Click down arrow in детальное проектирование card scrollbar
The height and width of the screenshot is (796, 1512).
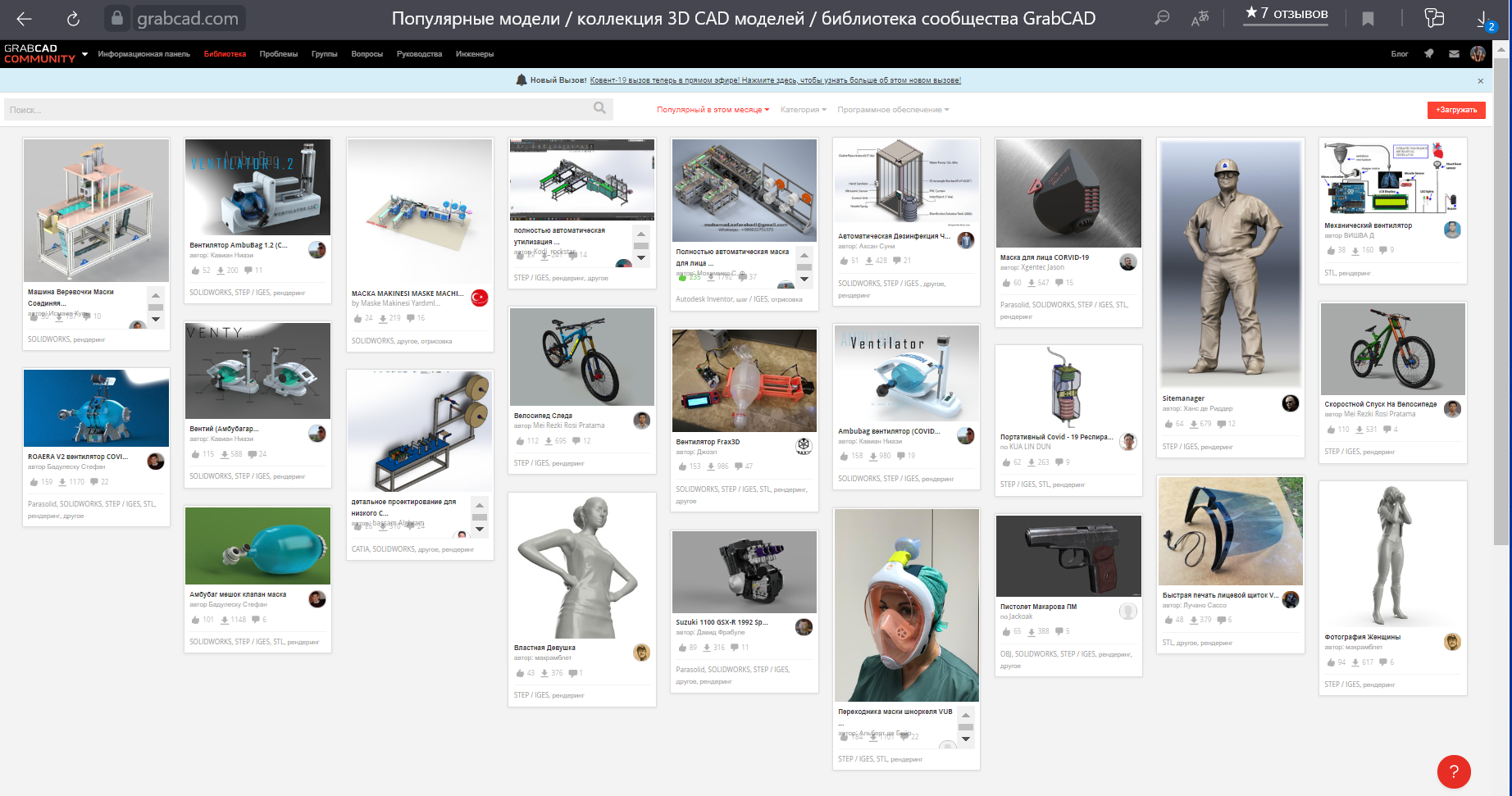pos(480,530)
